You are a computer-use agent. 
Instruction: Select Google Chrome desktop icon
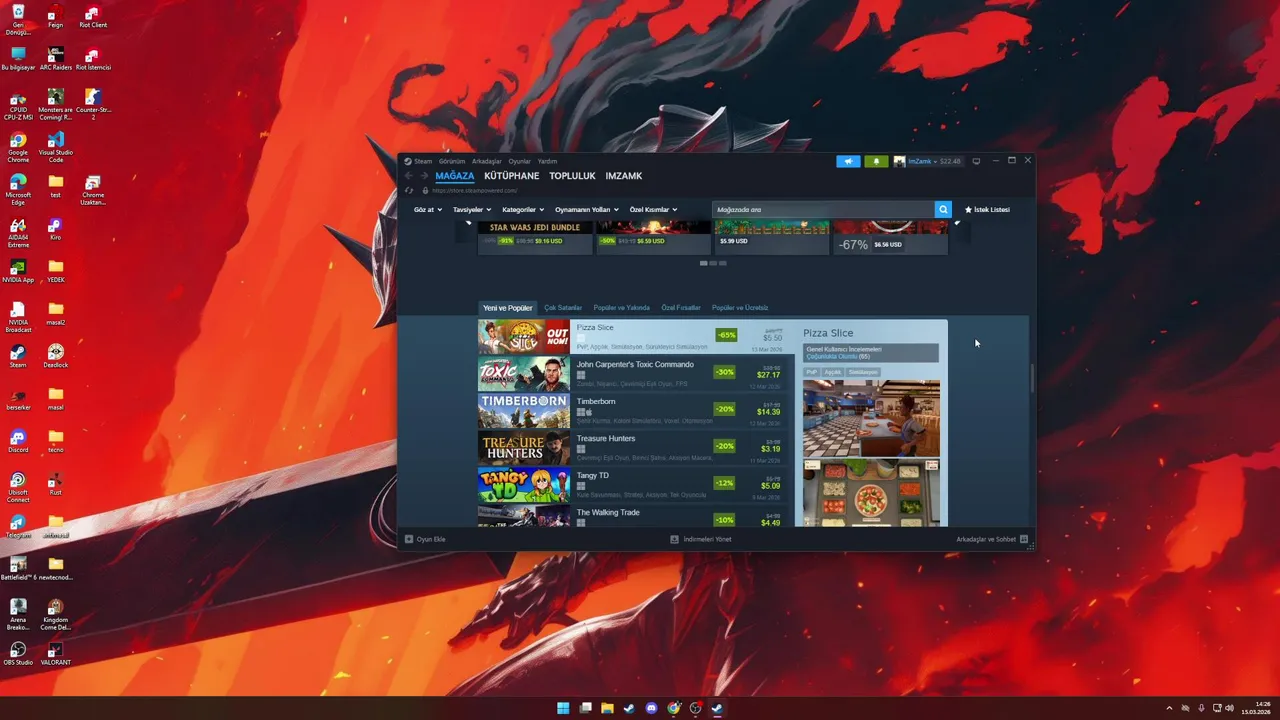[x=18, y=146]
